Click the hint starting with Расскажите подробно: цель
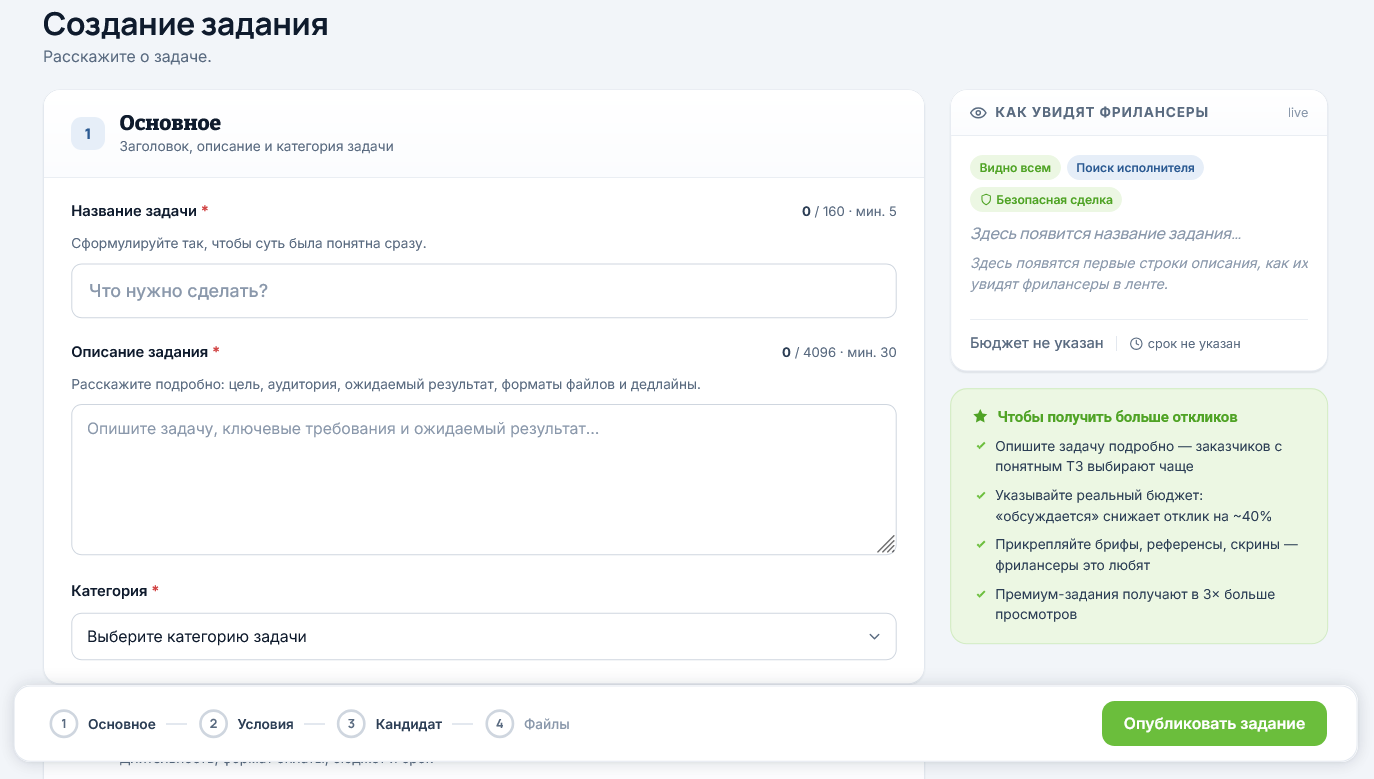The image size is (1374, 779). (386, 384)
